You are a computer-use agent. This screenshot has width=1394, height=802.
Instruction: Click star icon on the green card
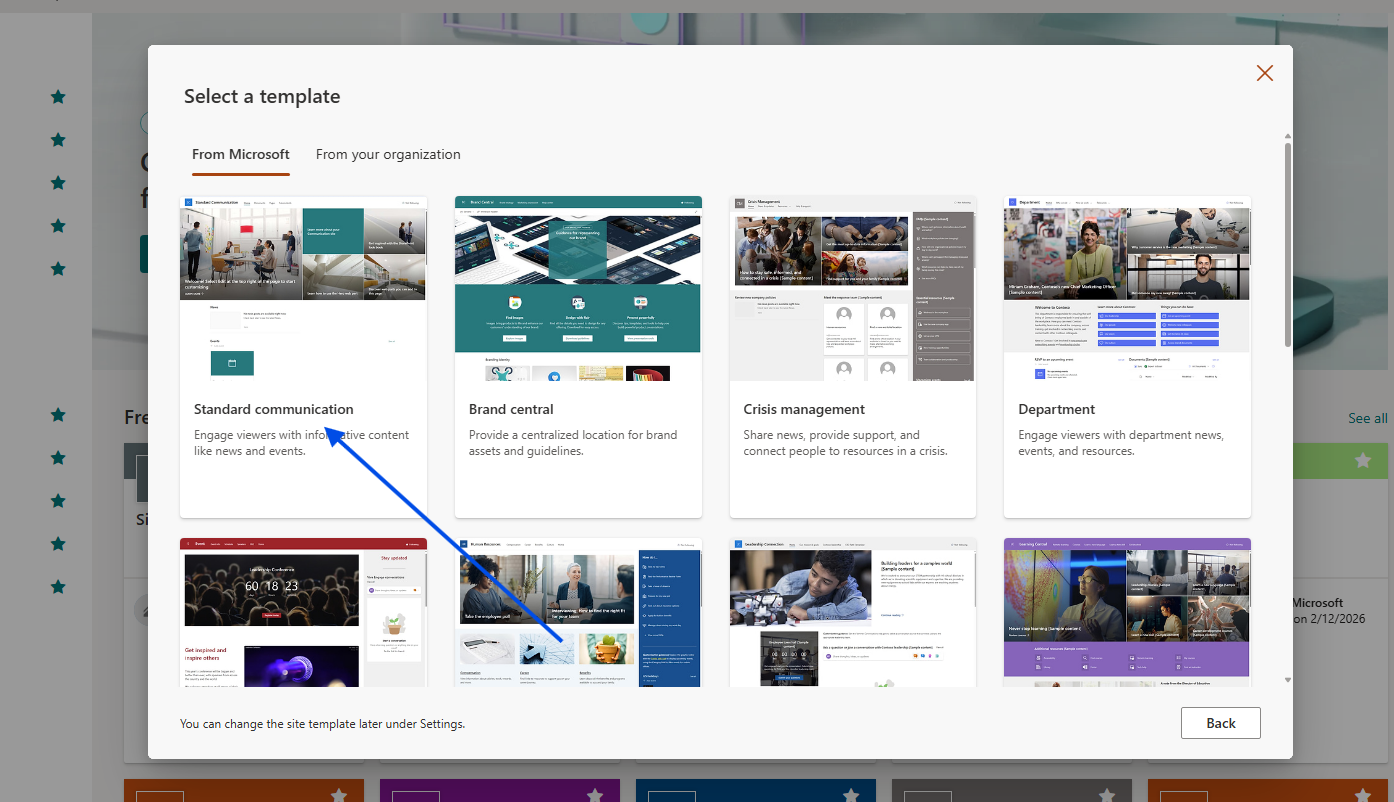(1362, 460)
